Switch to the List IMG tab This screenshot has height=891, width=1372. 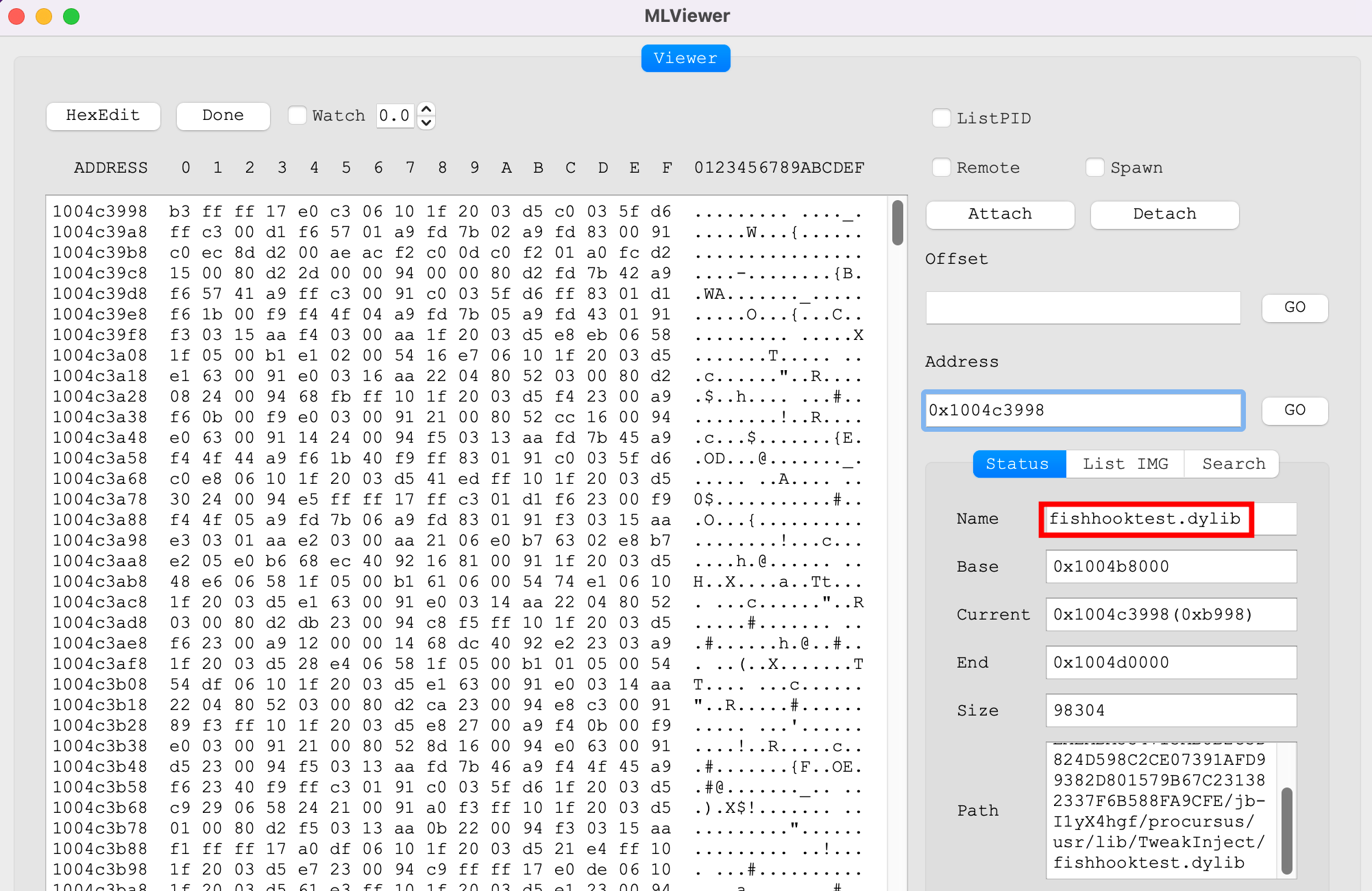click(1125, 464)
